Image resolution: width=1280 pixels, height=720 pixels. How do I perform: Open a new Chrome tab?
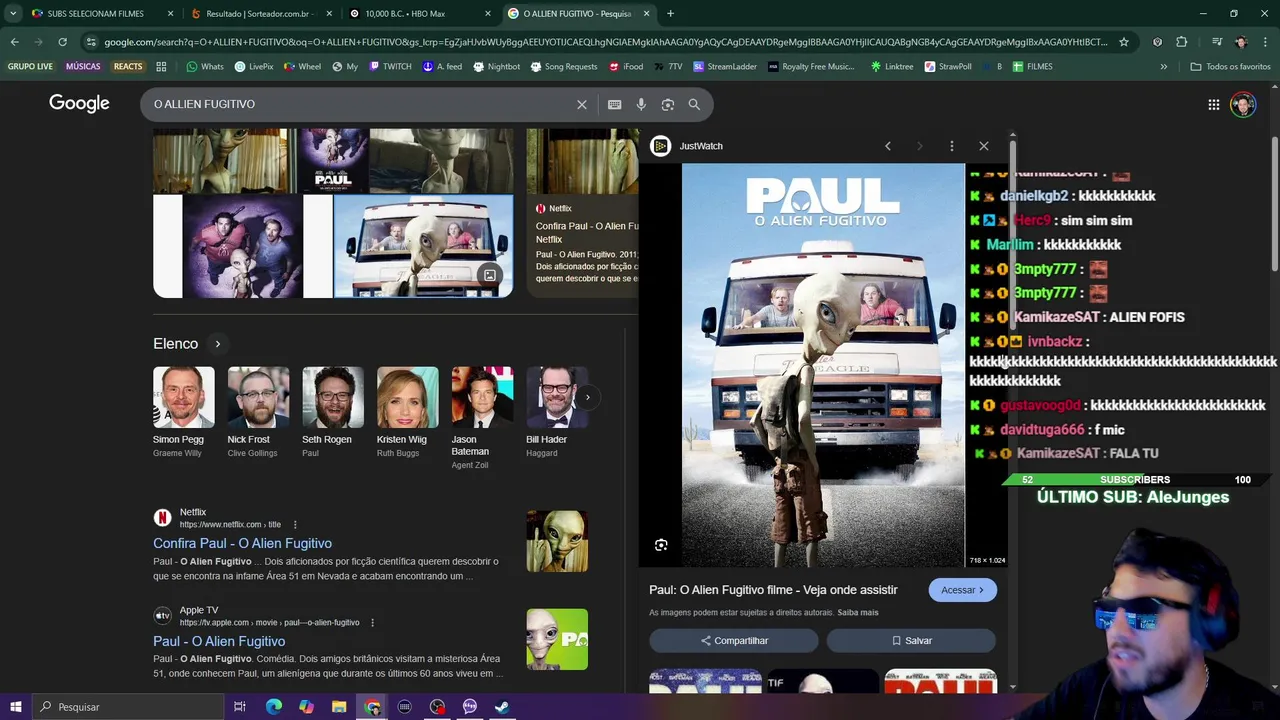(x=670, y=14)
